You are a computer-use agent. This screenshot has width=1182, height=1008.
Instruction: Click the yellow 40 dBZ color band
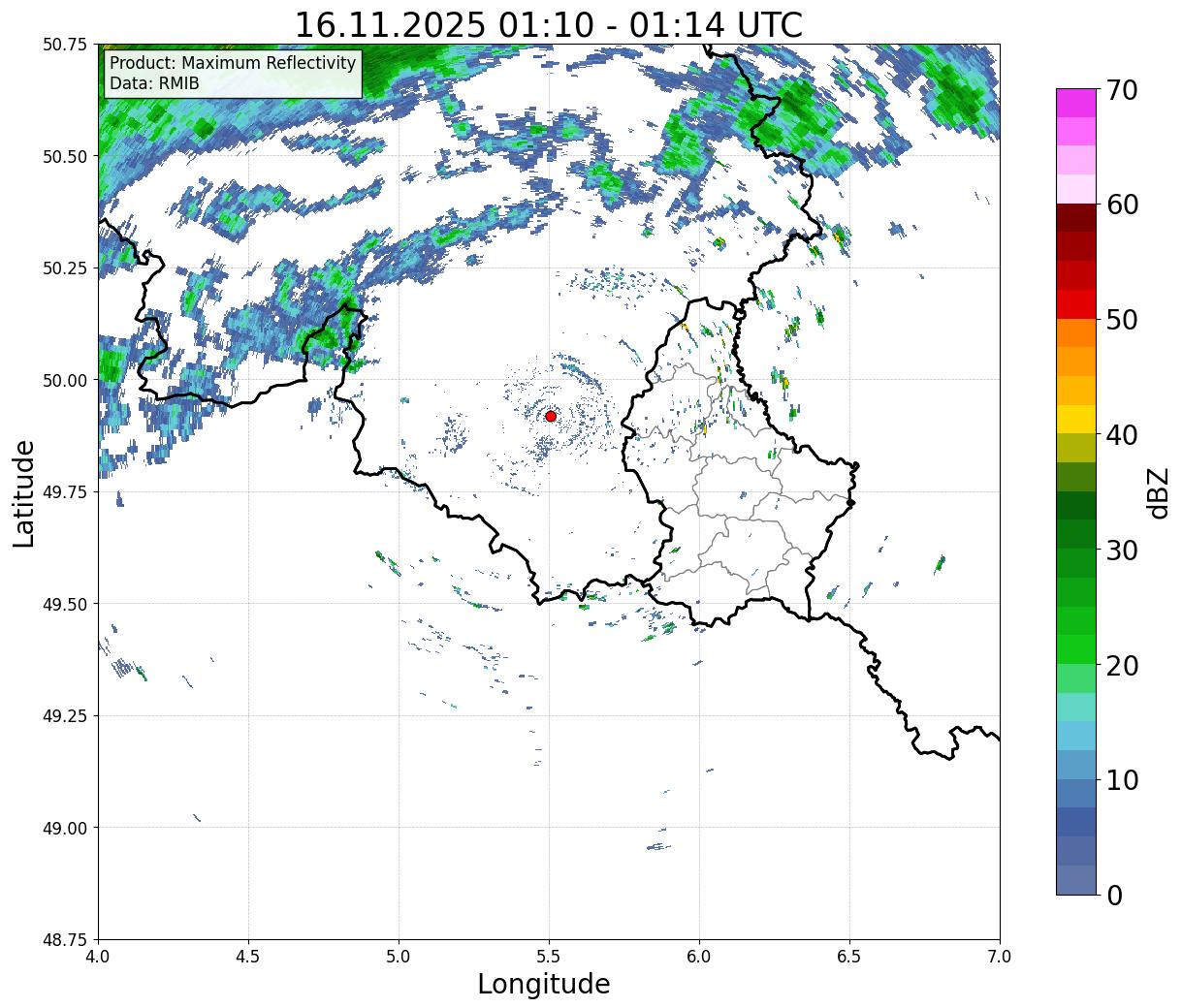pos(1076,419)
